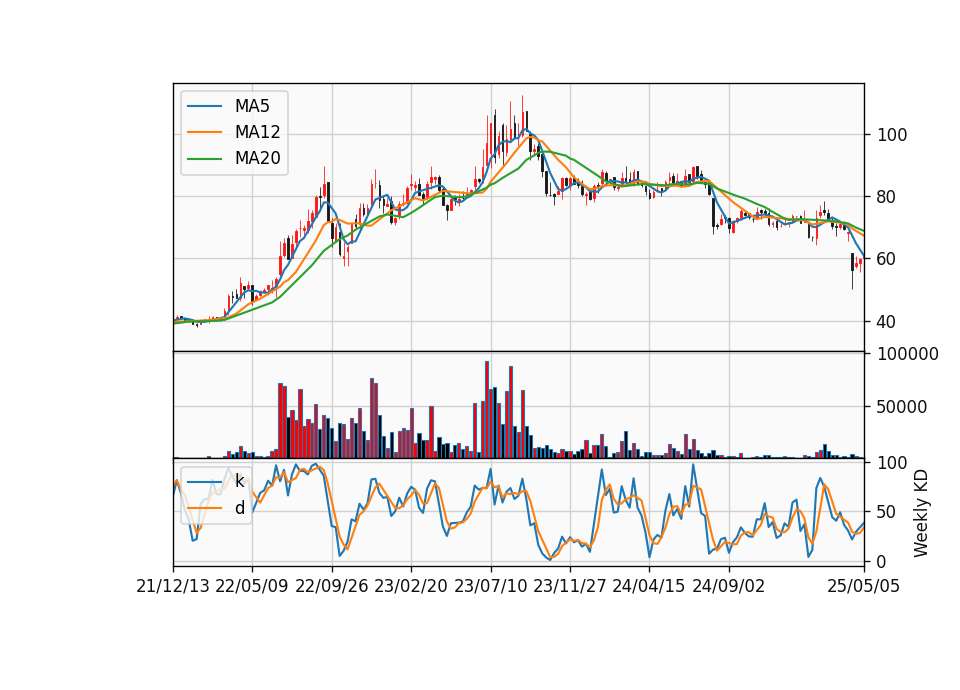
Task: Click the green MA20 legend line sample
Action: coord(204,159)
